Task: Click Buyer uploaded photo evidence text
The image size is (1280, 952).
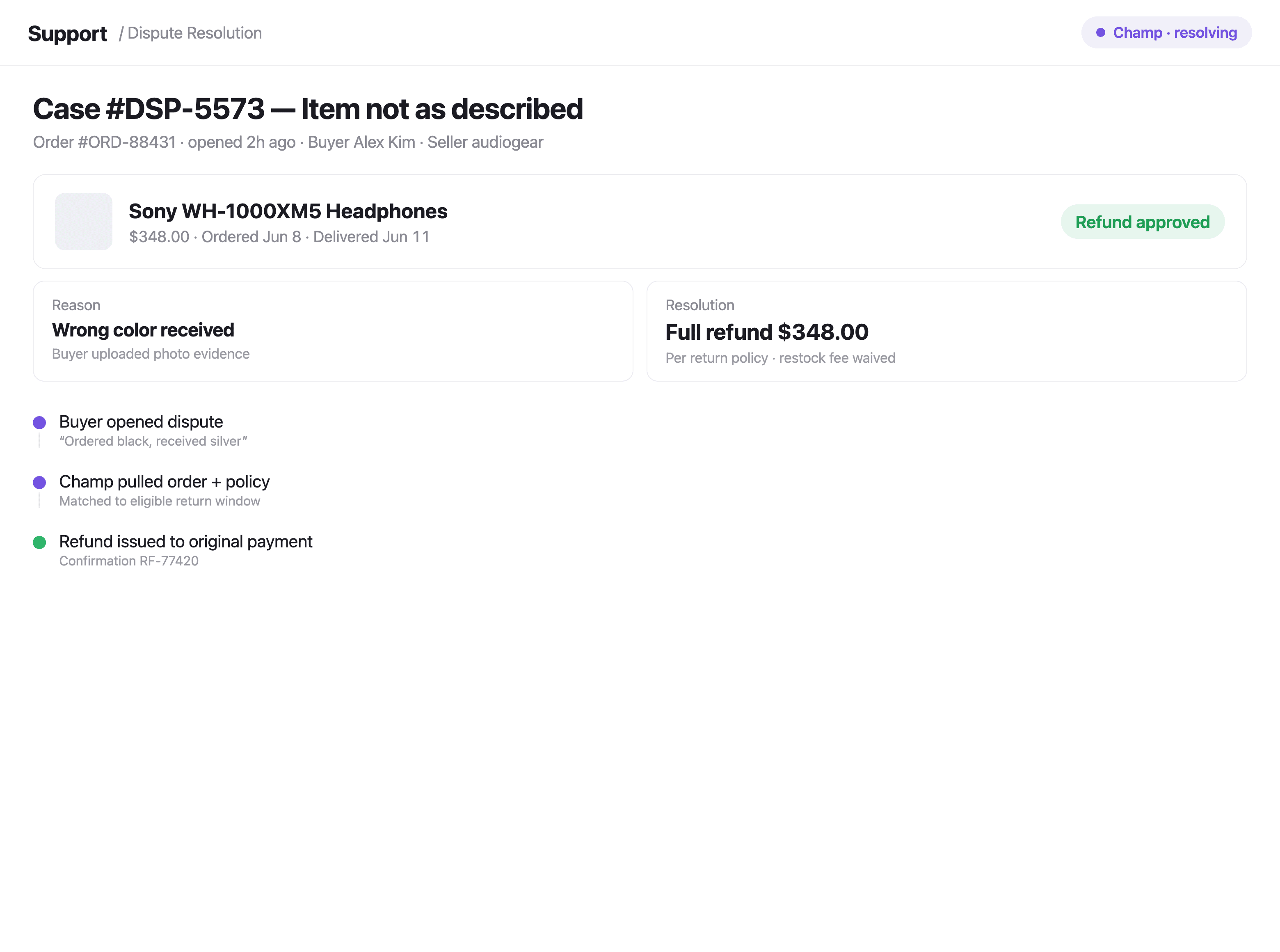Action: click(151, 354)
